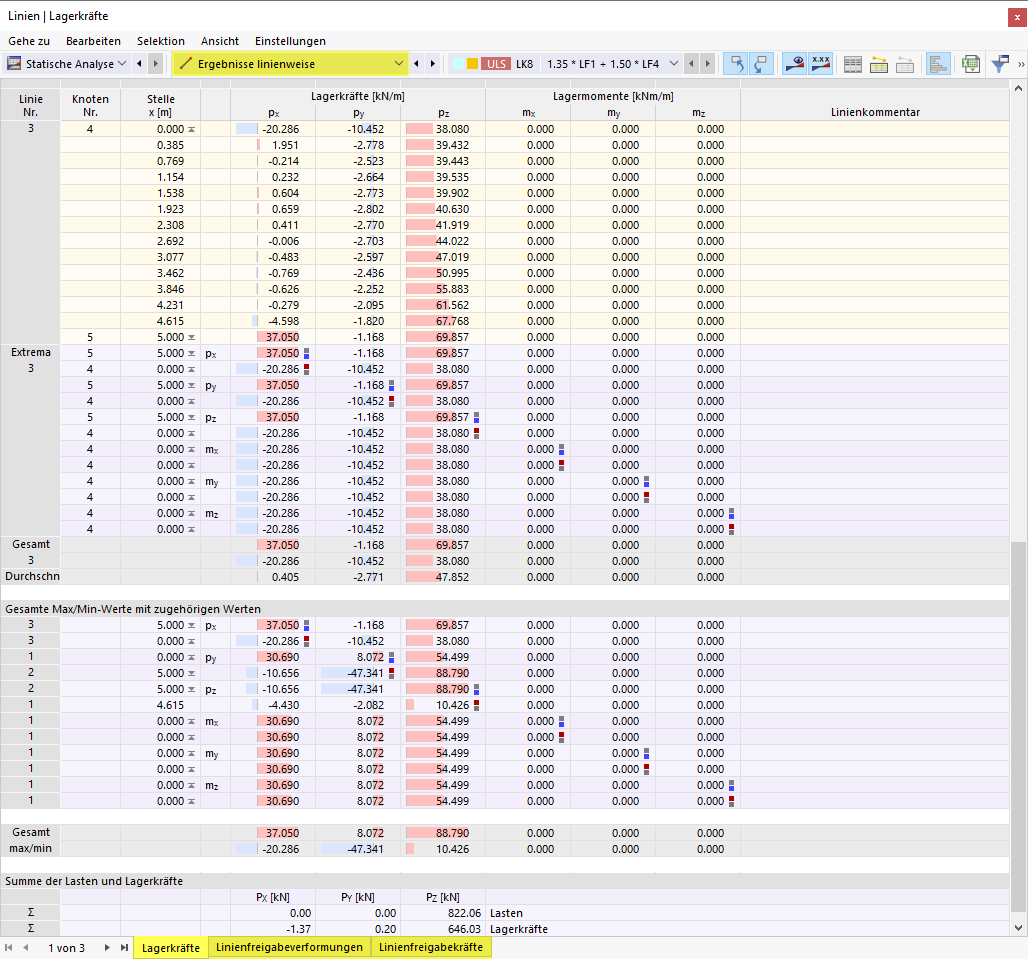Viewport: 1028px width, 959px height.
Task: Jump to last page in navigator
Action: tap(124, 948)
